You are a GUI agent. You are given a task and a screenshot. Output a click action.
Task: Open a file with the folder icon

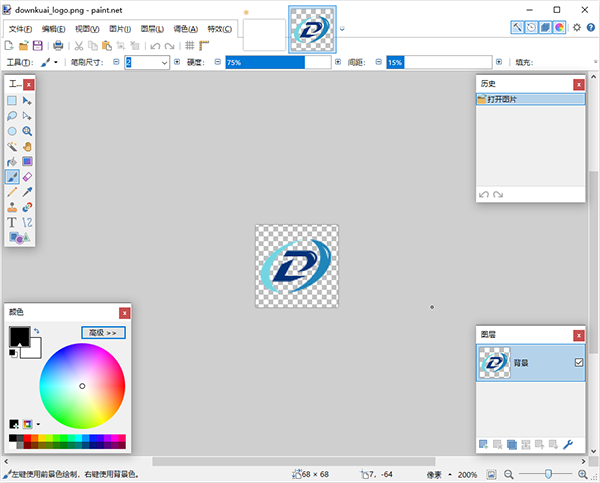[x=24, y=46]
